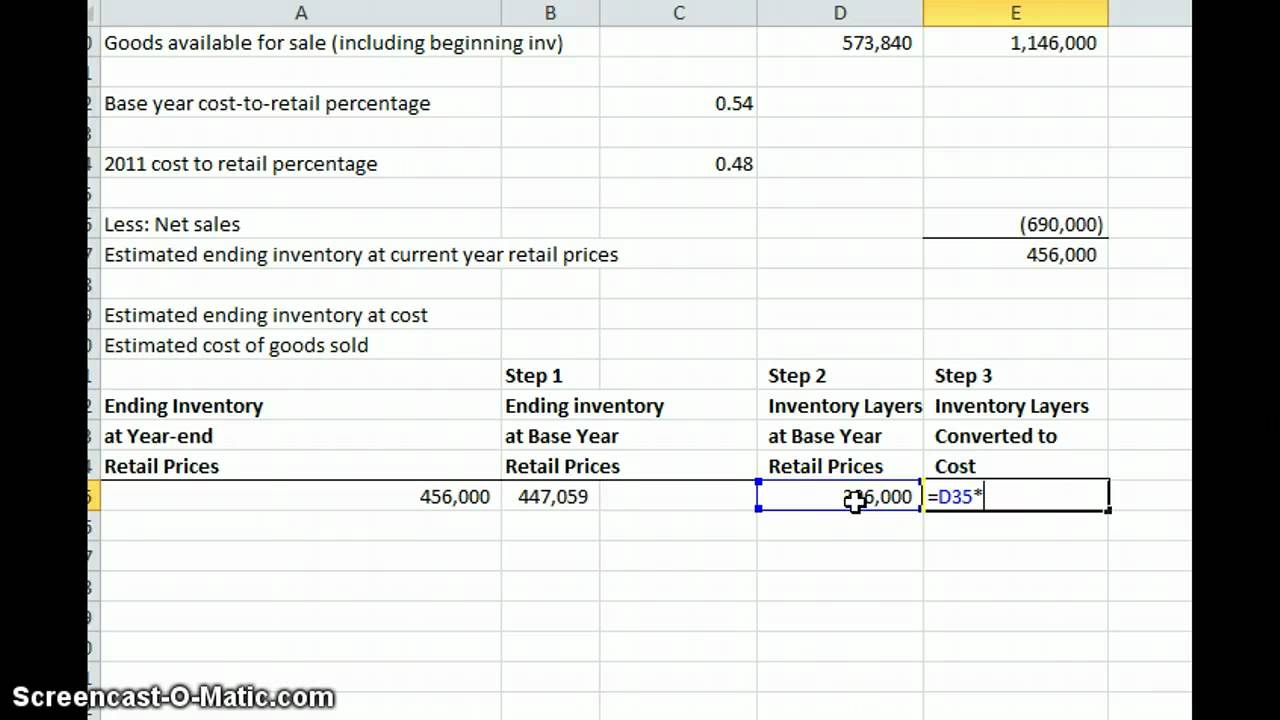This screenshot has height=720, width=1280.
Task: Select column A header
Action: (x=300, y=13)
